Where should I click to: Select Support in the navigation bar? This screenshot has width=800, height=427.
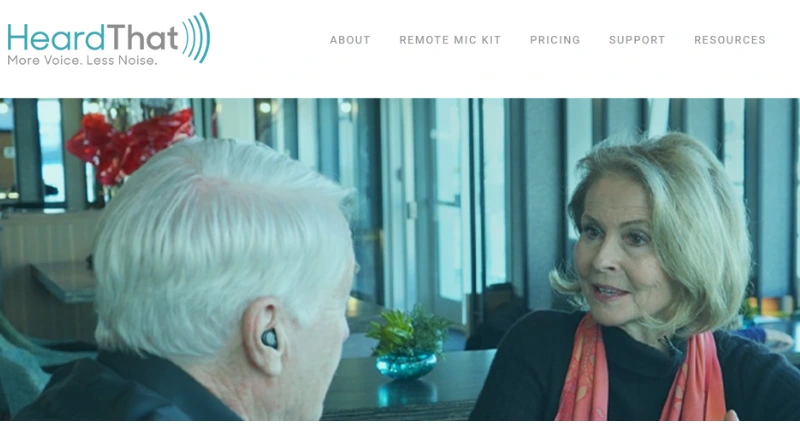[x=637, y=40]
